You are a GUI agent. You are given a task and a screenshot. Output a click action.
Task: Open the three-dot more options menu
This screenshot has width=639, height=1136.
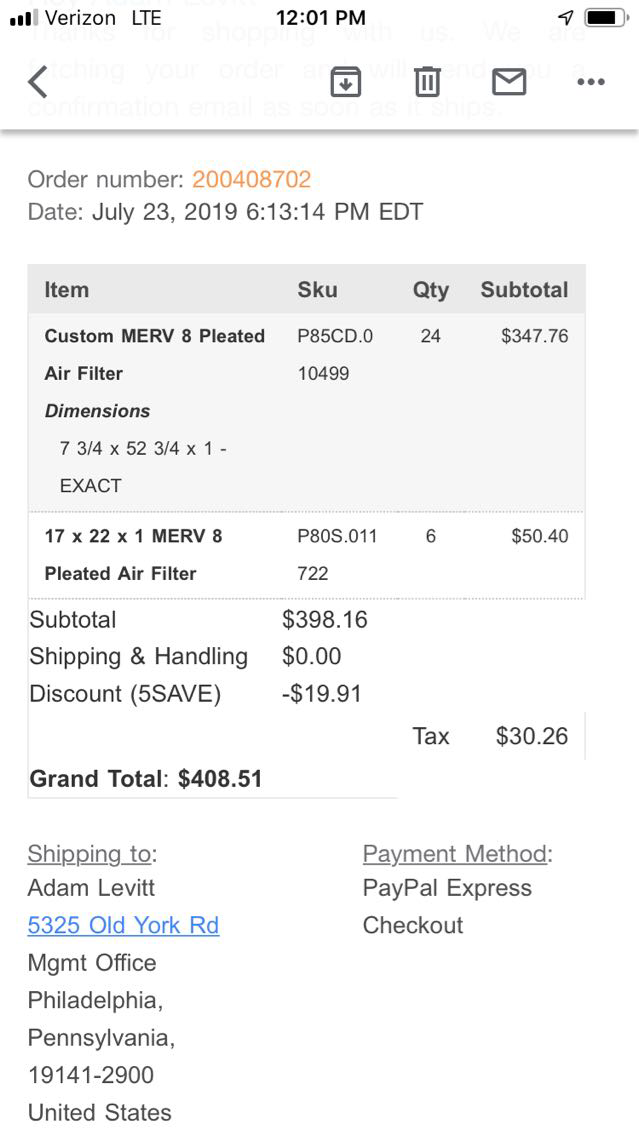point(591,81)
